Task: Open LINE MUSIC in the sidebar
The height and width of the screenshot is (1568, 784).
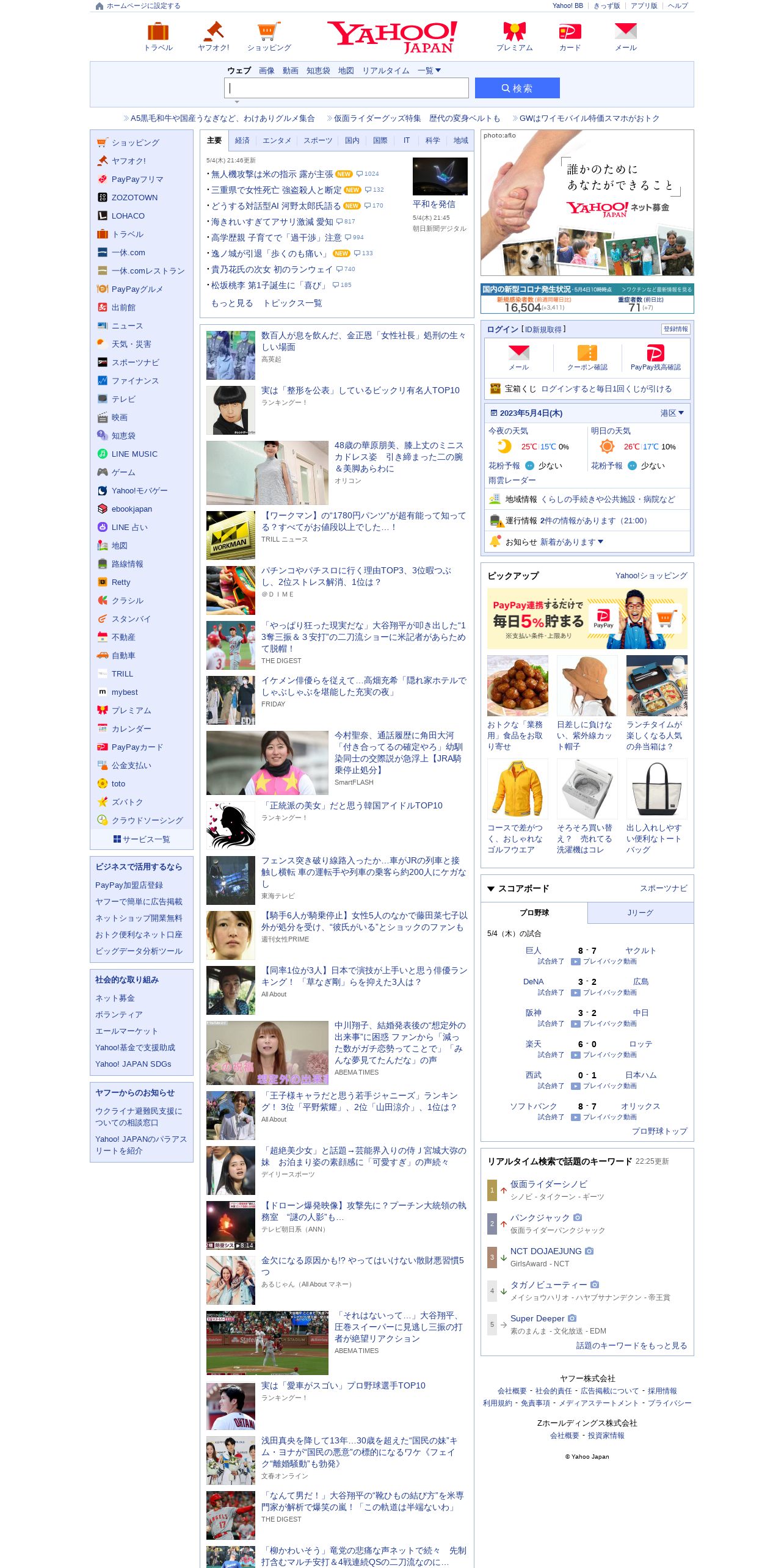Action: tap(134, 454)
